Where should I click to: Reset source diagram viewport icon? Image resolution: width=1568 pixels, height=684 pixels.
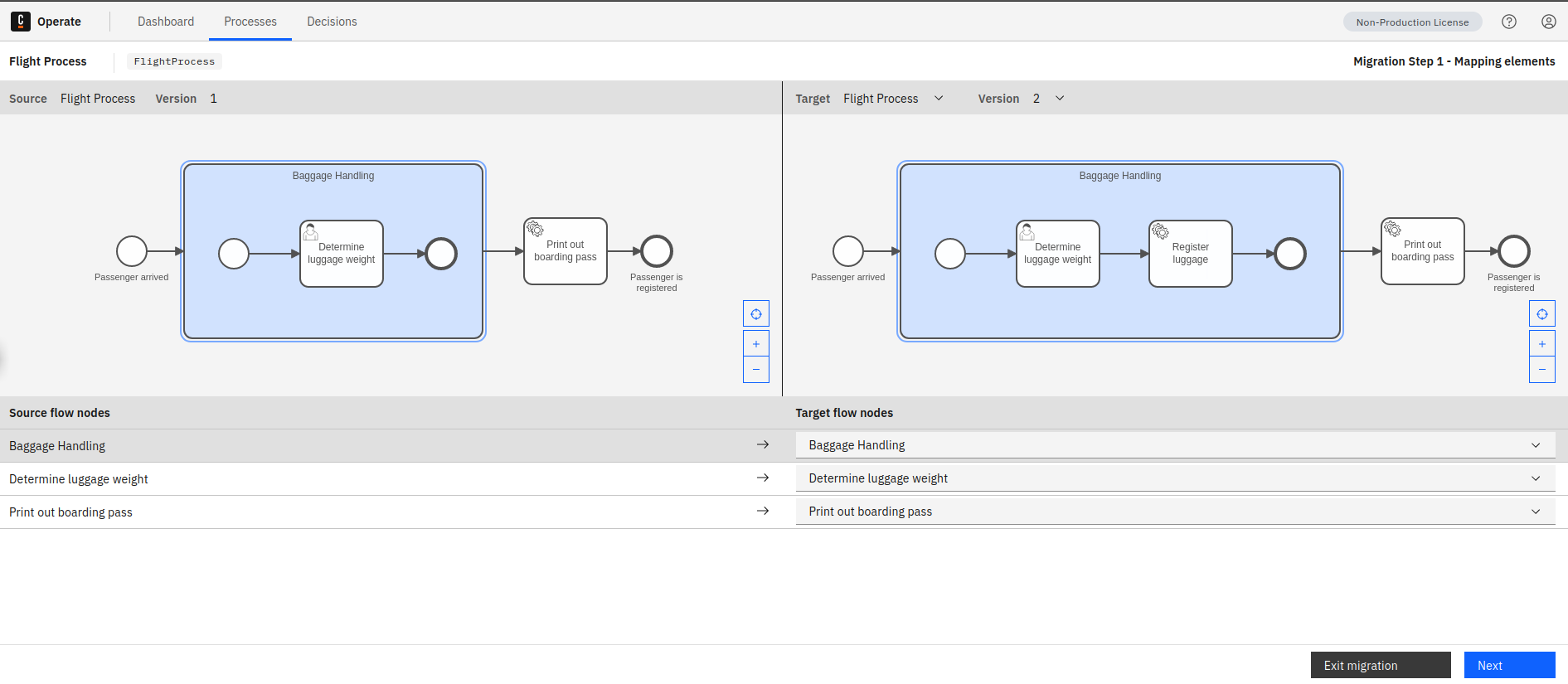click(756, 314)
